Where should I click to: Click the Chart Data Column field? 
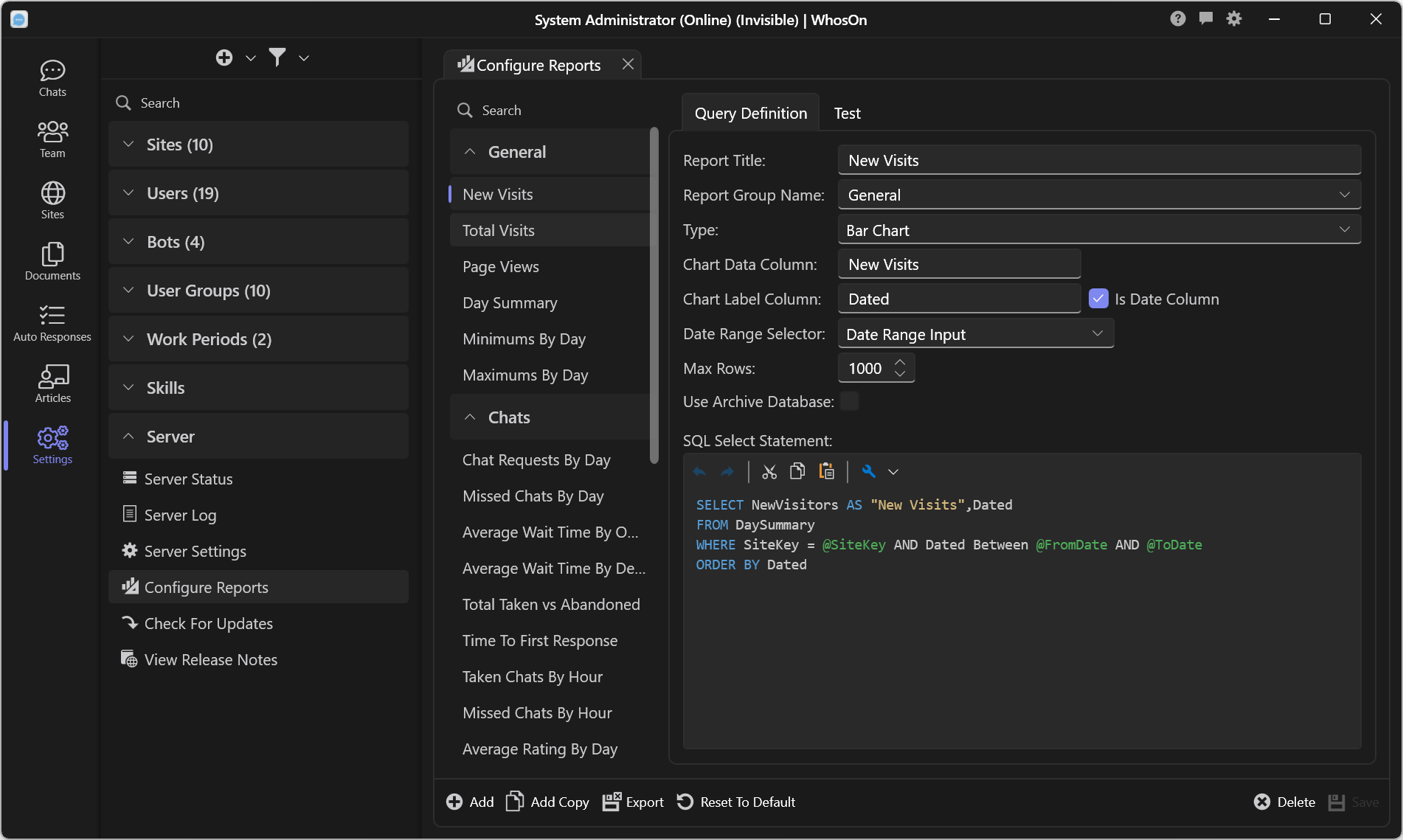pyautogui.click(x=959, y=264)
